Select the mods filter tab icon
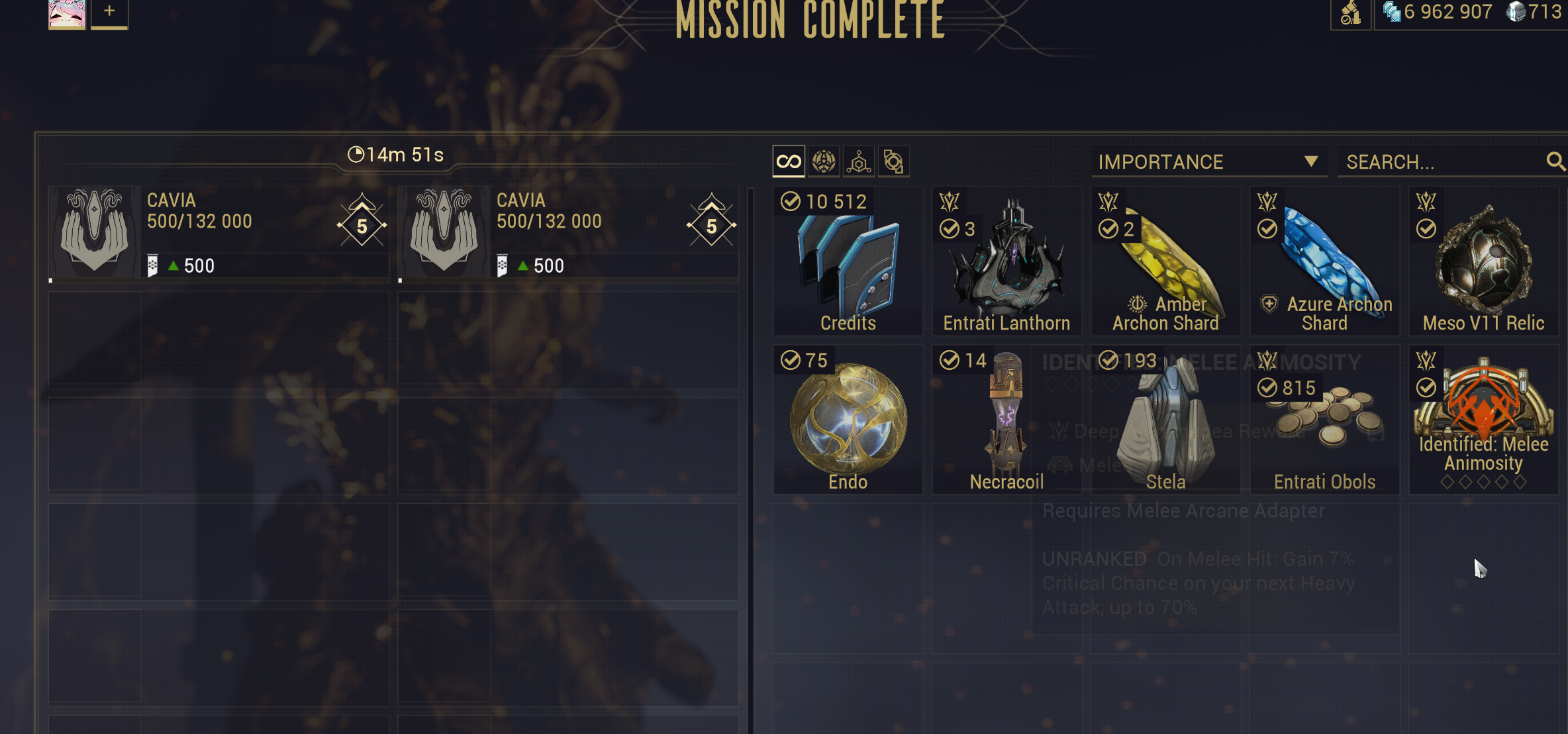 point(824,161)
